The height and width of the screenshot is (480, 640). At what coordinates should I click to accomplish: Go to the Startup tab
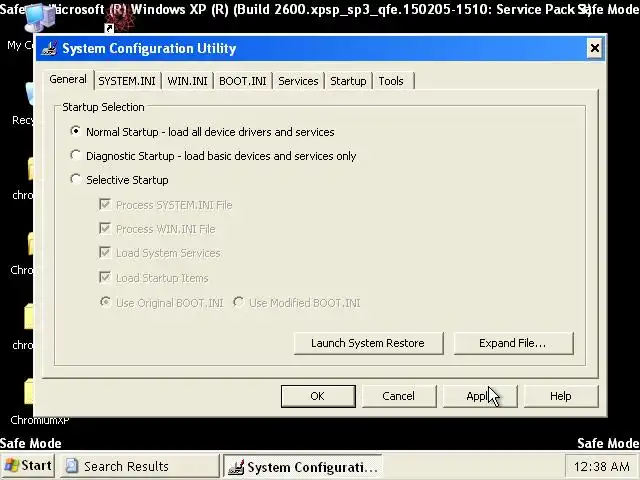click(348, 81)
